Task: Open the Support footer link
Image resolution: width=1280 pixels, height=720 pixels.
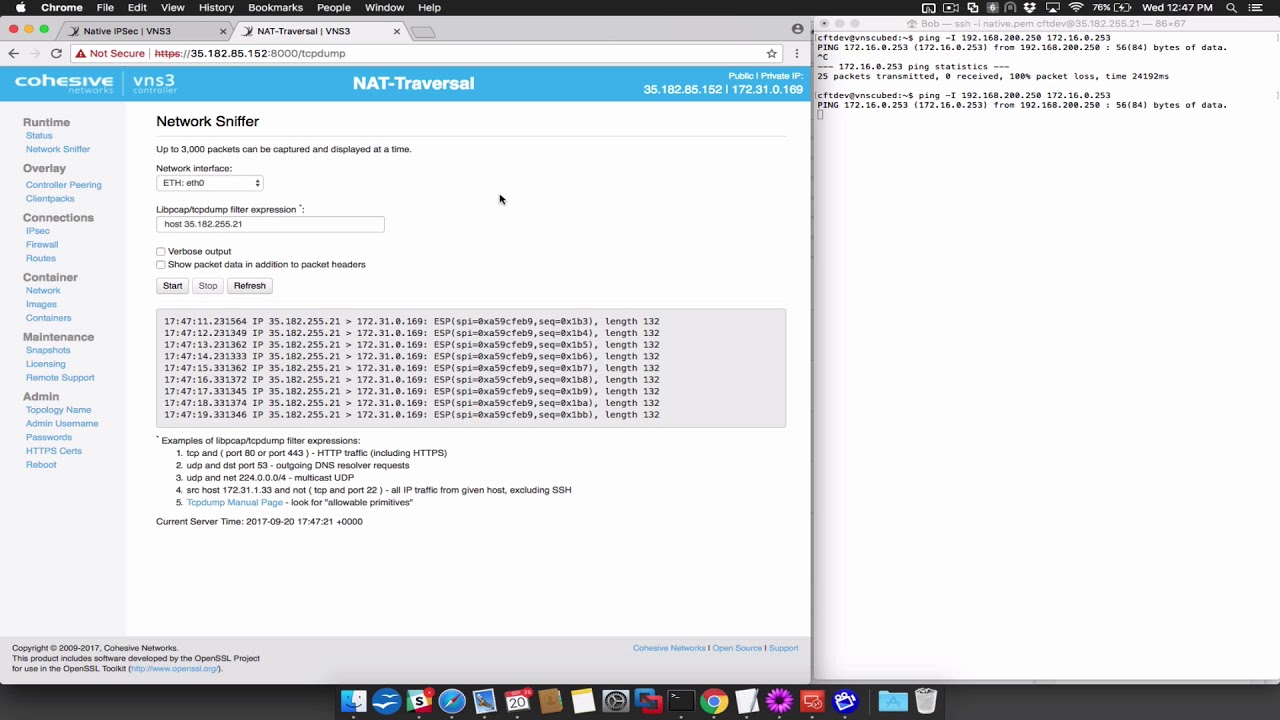Action: click(x=784, y=648)
